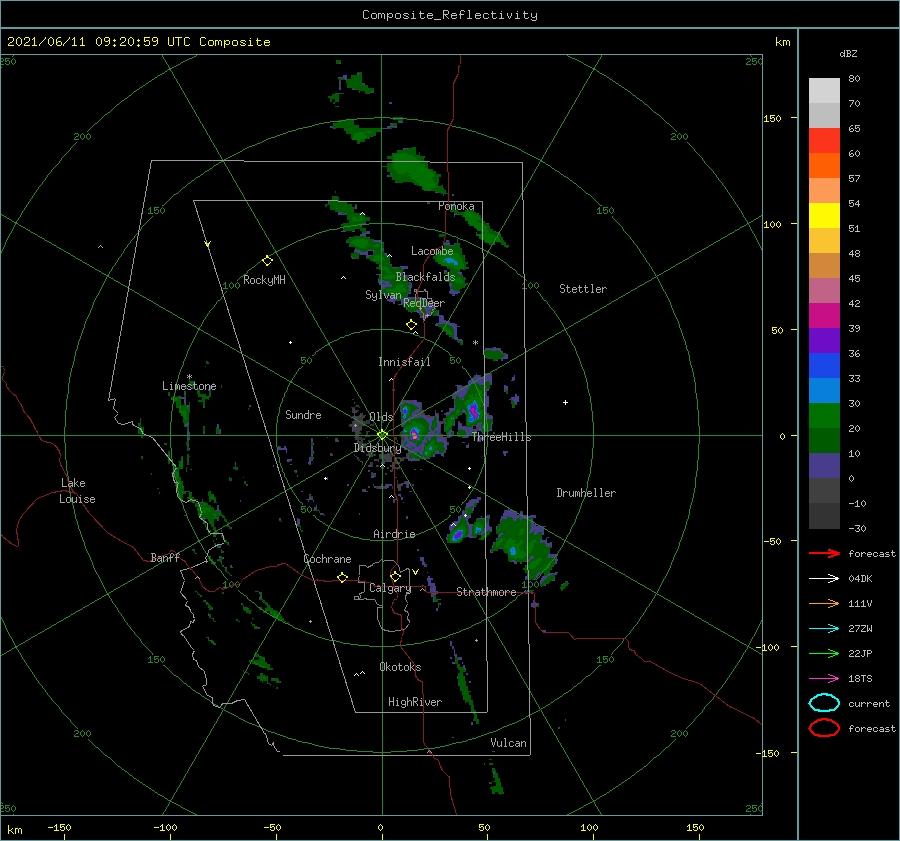
Task: Select the purple swatch between 39 and 36 dBZ
Action: tap(824, 340)
